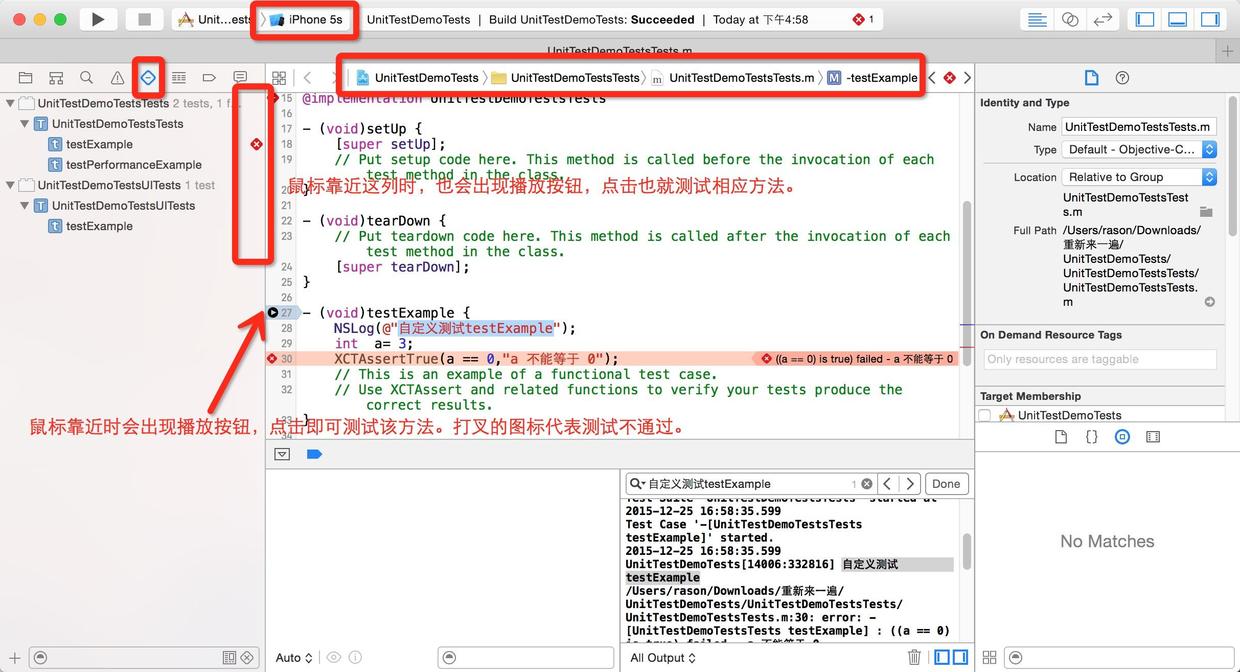Image resolution: width=1240 pixels, height=672 pixels.
Task: Switch to the Find navigator magnifier icon
Action: (x=87, y=78)
